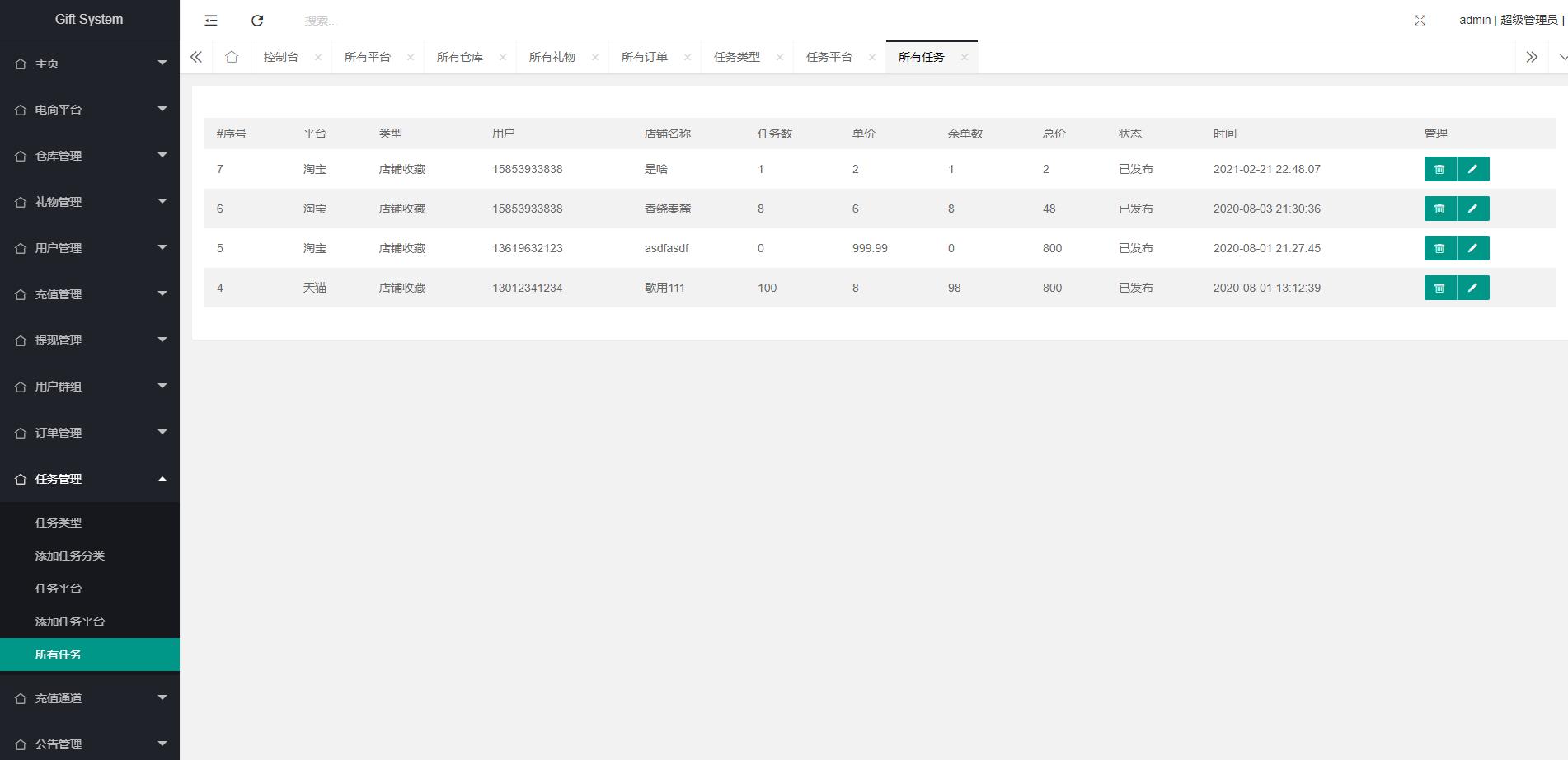Click the 状态 column header

[1130, 134]
